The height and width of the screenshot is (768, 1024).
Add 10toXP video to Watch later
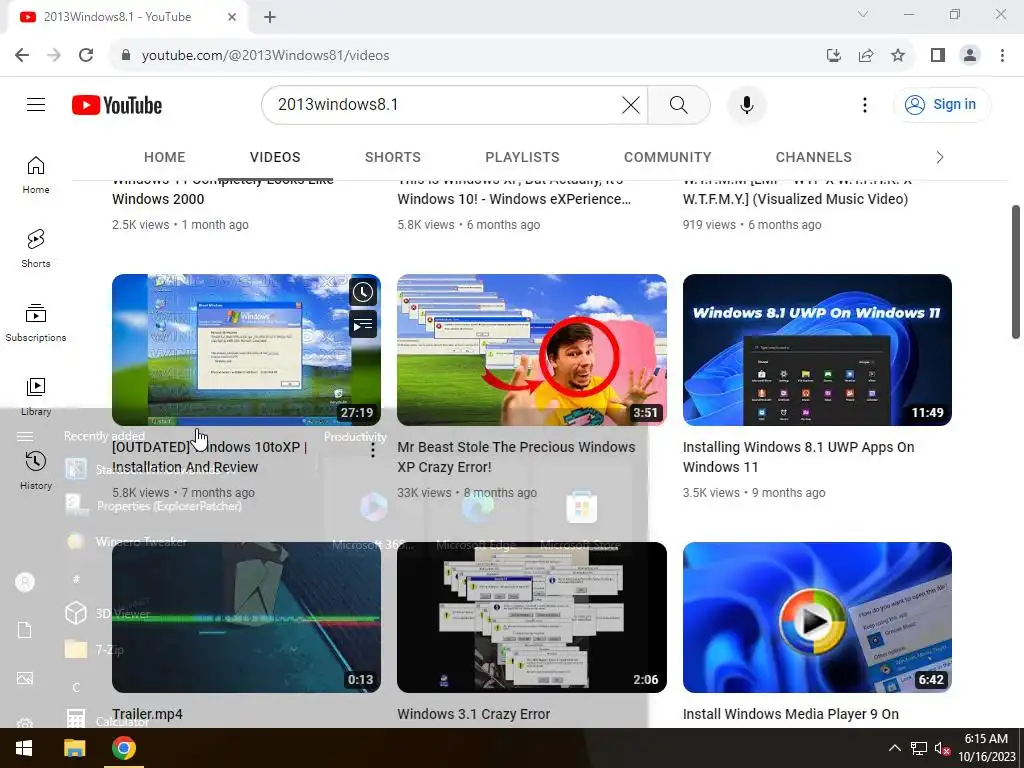coord(363,292)
